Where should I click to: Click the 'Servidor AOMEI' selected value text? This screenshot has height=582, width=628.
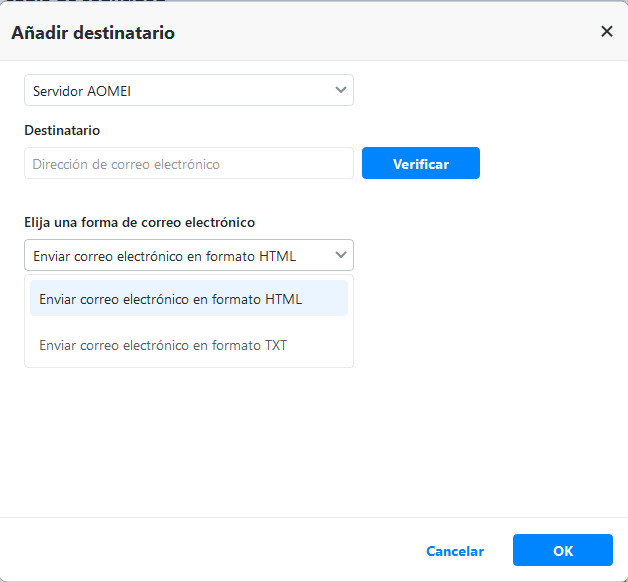(x=82, y=91)
